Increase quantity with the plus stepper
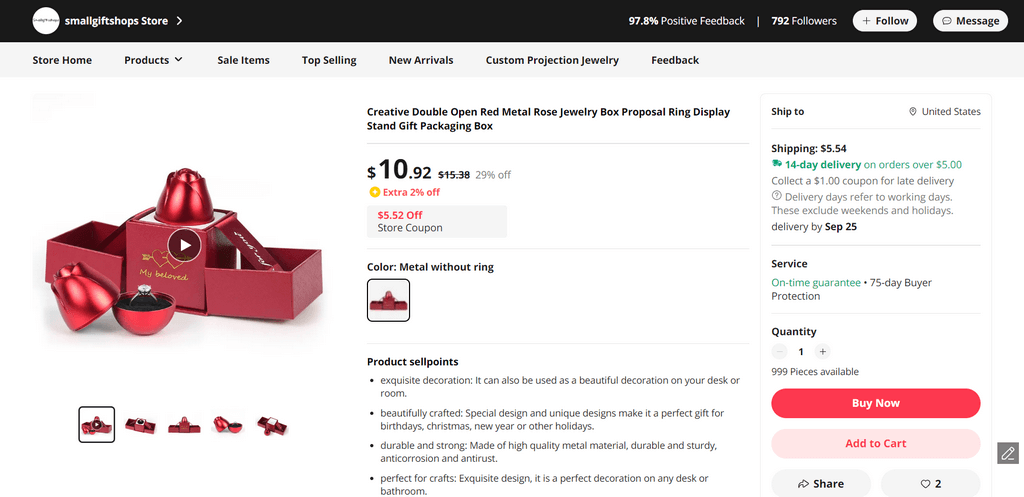Viewport: 1024px width, 497px height. pyautogui.click(x=822, y=352)
